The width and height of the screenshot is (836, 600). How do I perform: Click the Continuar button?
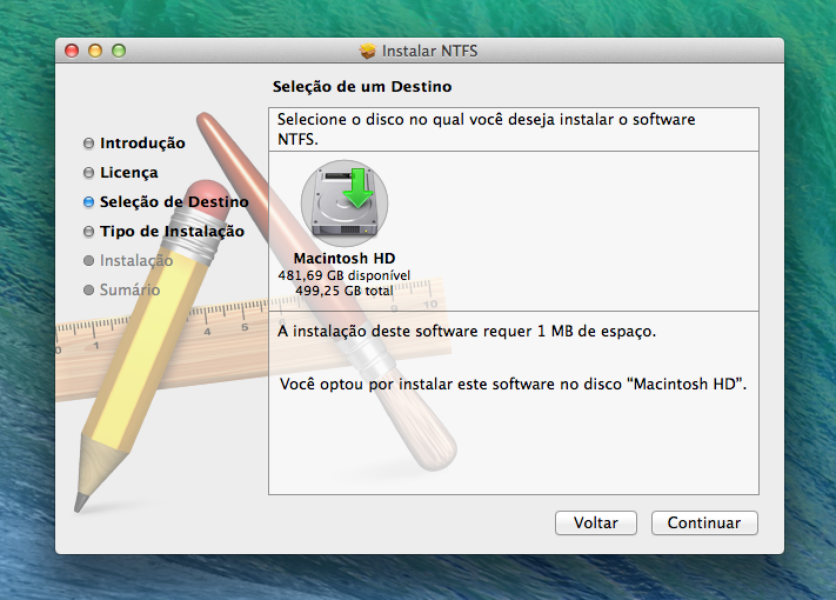coord(704,523)
